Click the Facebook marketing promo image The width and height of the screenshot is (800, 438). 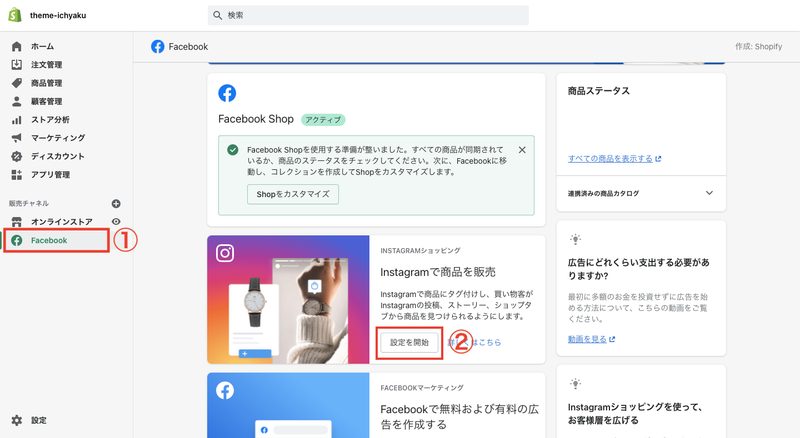coord(288,405)
